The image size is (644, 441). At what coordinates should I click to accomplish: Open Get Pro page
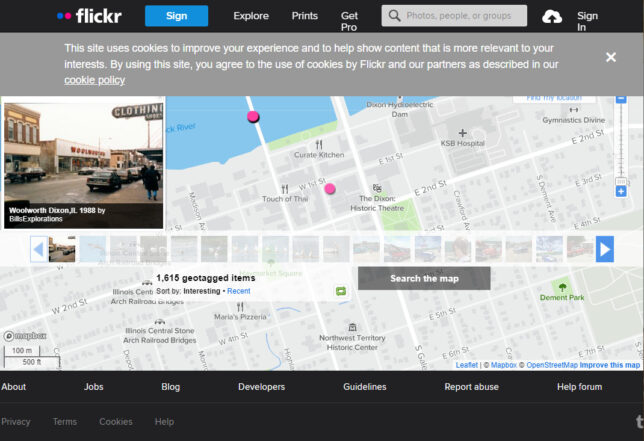349,21
